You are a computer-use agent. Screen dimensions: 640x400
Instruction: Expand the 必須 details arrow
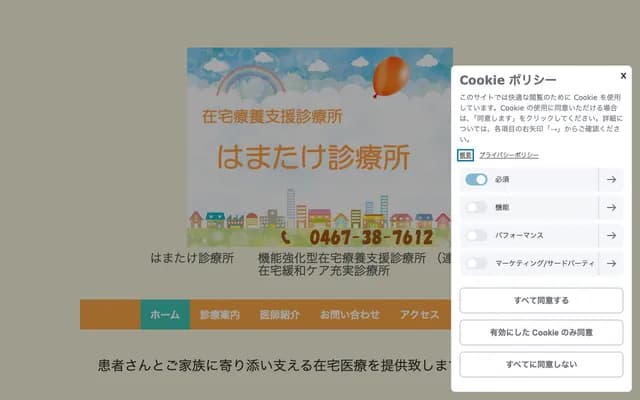pyautogui.click(x=610, y=180)
